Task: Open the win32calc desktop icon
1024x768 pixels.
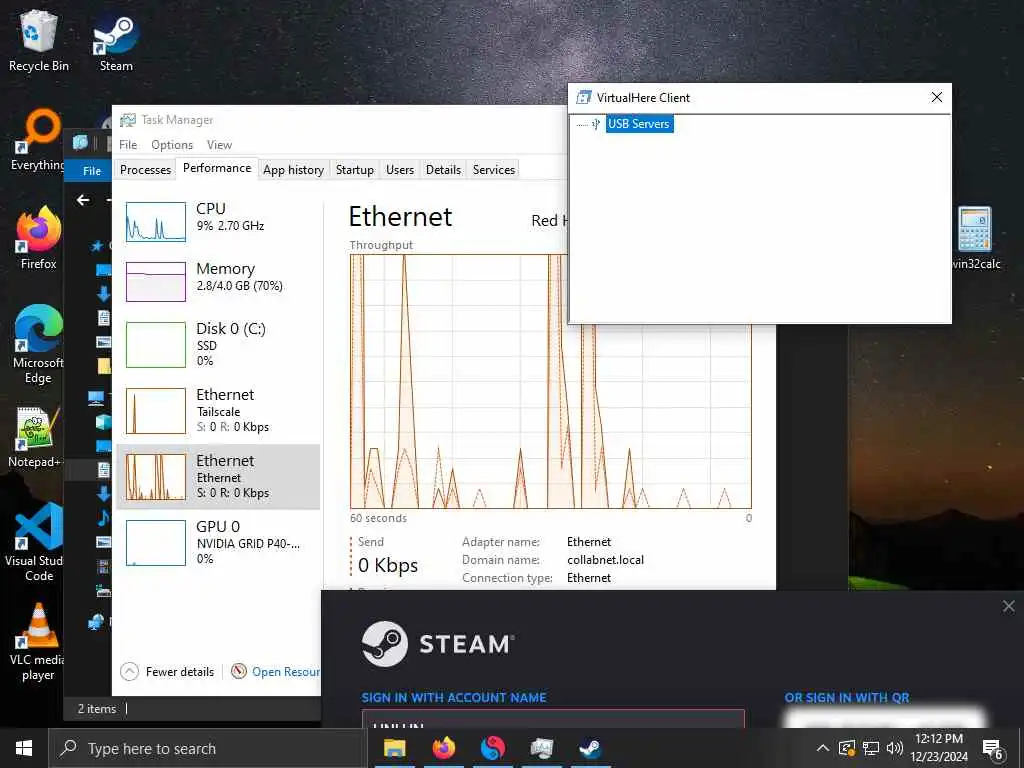Action: pyautogui.click(x=975, y=238)
